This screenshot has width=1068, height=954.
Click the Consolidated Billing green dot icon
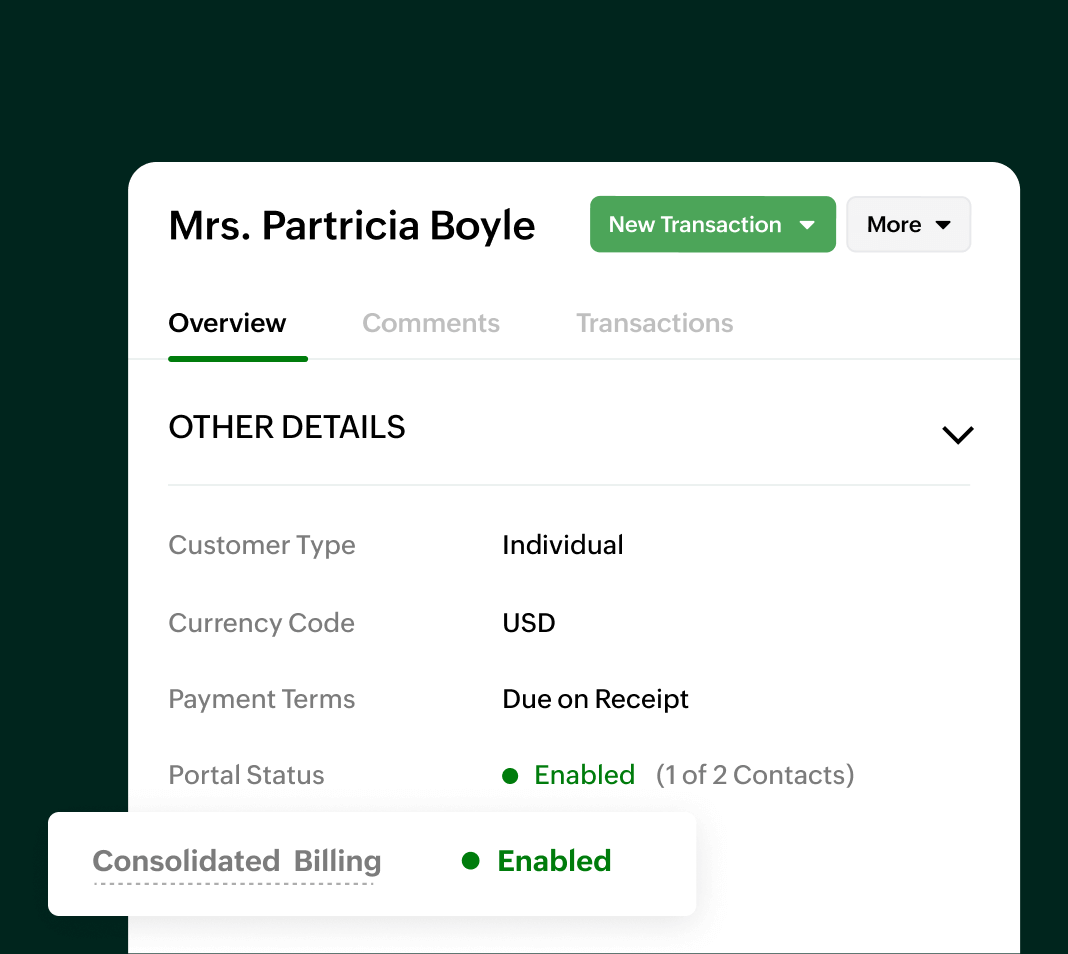tap(471, 861)
